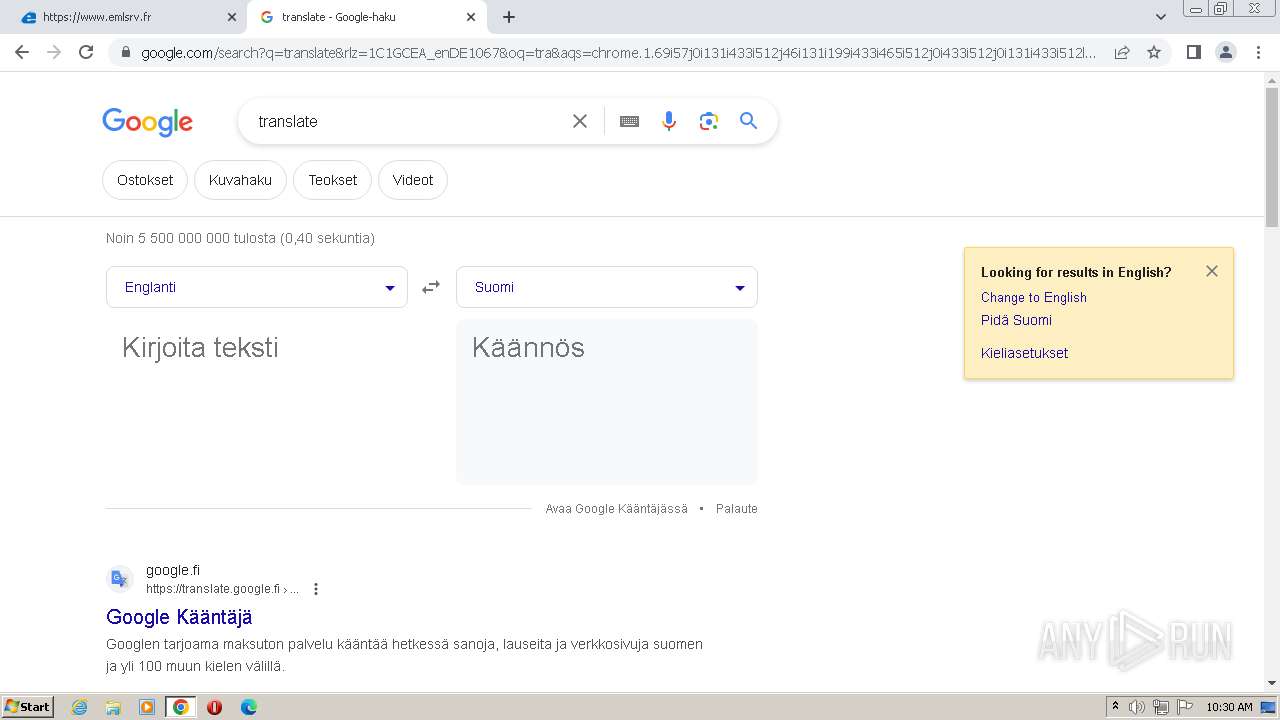Screen dimensions: 1280x720
Task: Start voice search with microphone
Action: point(669,121)
